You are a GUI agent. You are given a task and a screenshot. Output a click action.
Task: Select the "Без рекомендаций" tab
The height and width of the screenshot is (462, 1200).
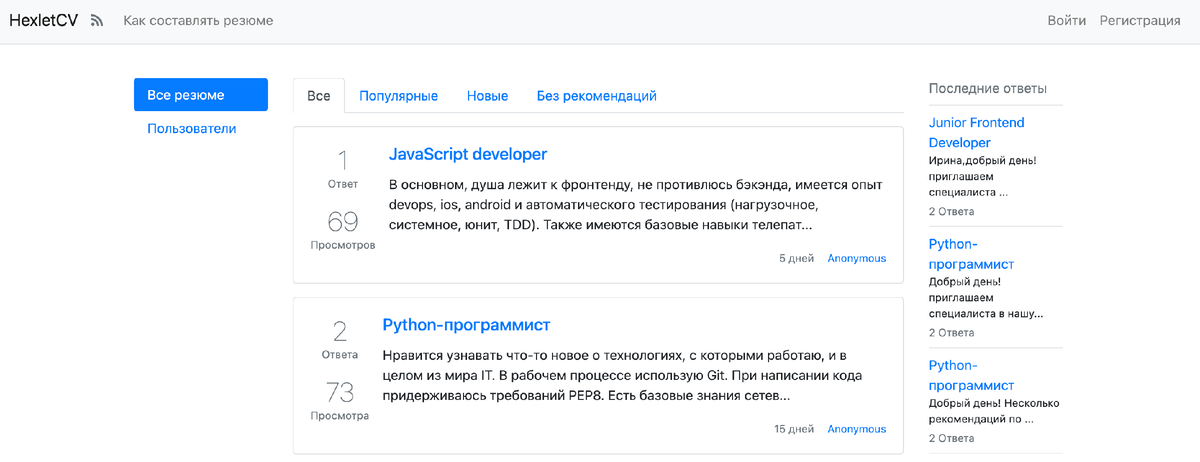tap(596, 96)
